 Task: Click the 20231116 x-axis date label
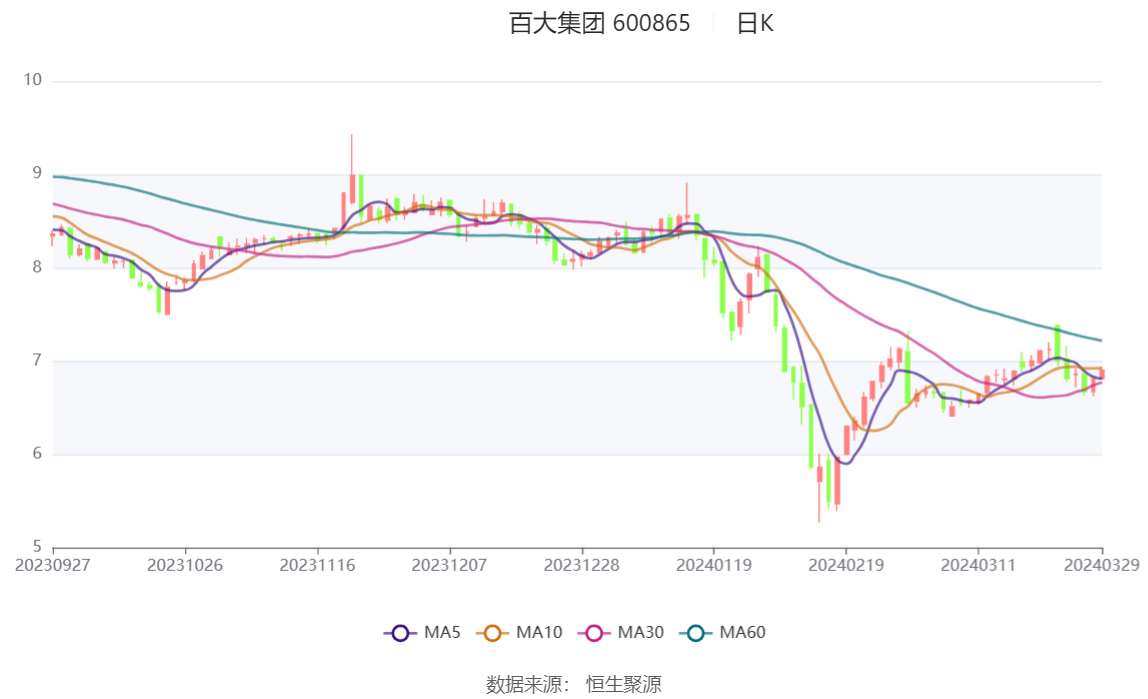(317, 566)
